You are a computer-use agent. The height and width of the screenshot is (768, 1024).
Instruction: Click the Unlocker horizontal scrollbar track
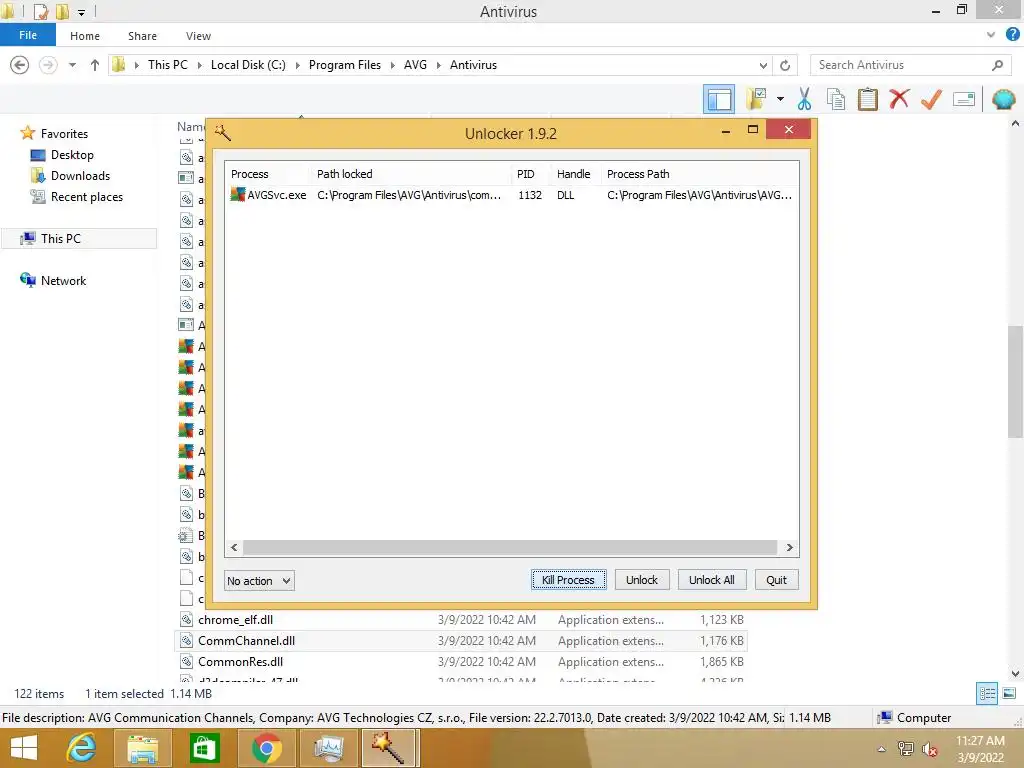coord(511,547)
